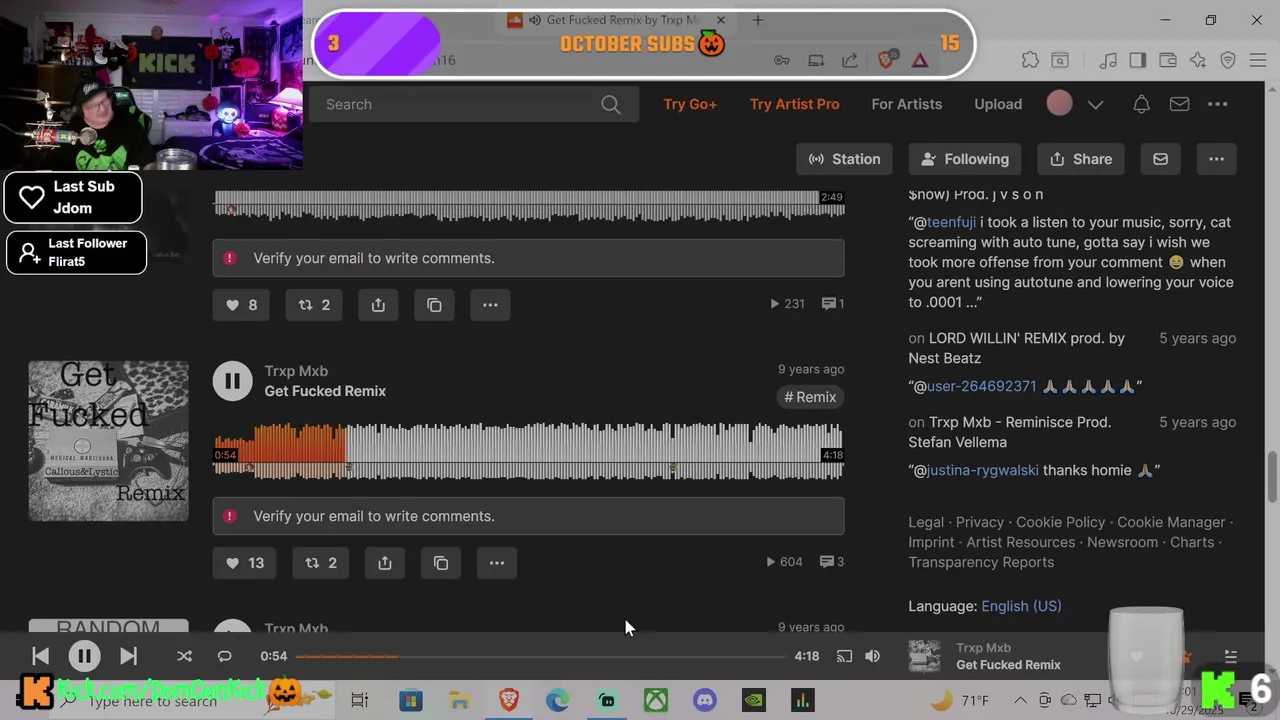Open Leo AI sparkle icon
The height and width of the screenshot is (720, 1280).
click(x=1198, y=60)
